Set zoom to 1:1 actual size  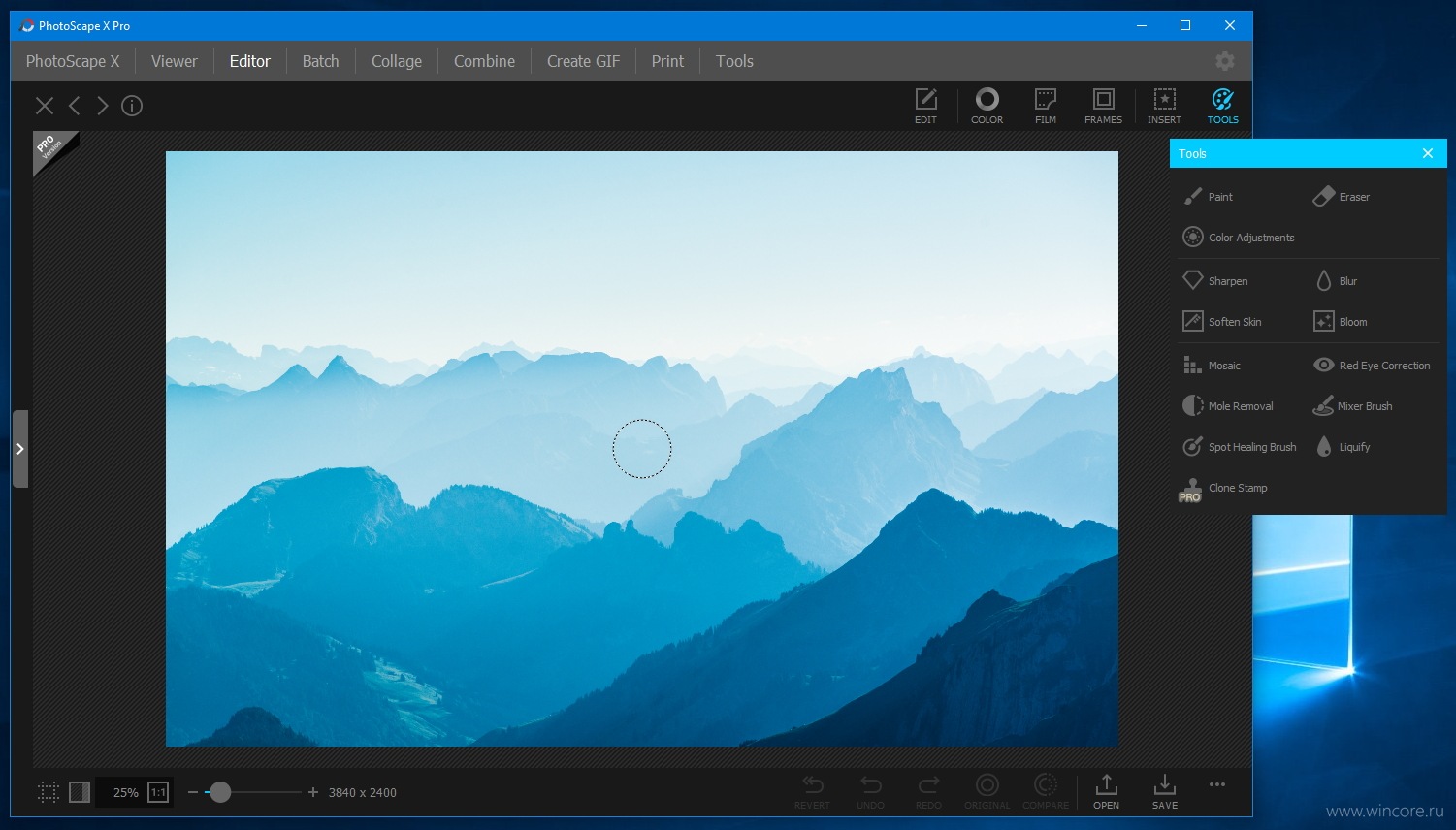(x=158, y=792)
